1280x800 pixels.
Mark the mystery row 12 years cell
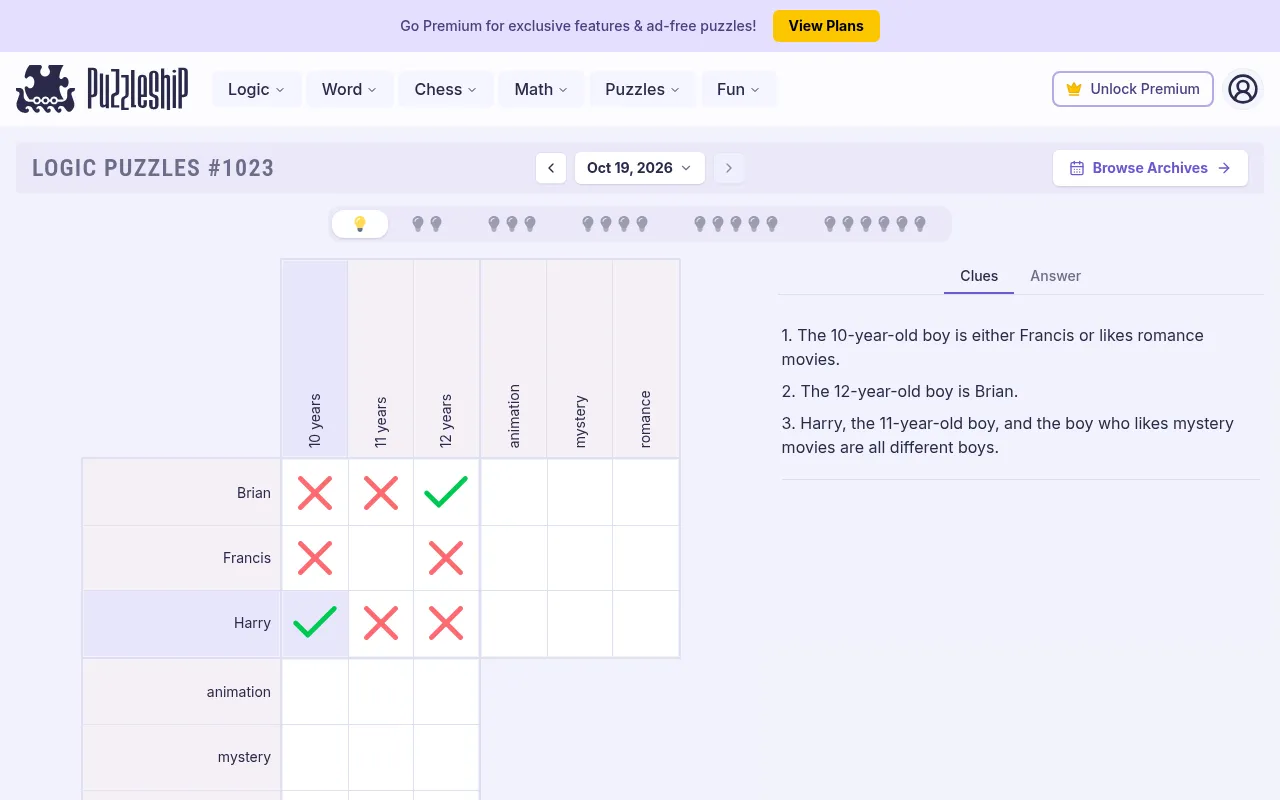pyautogui.click(x=446, y=757)
